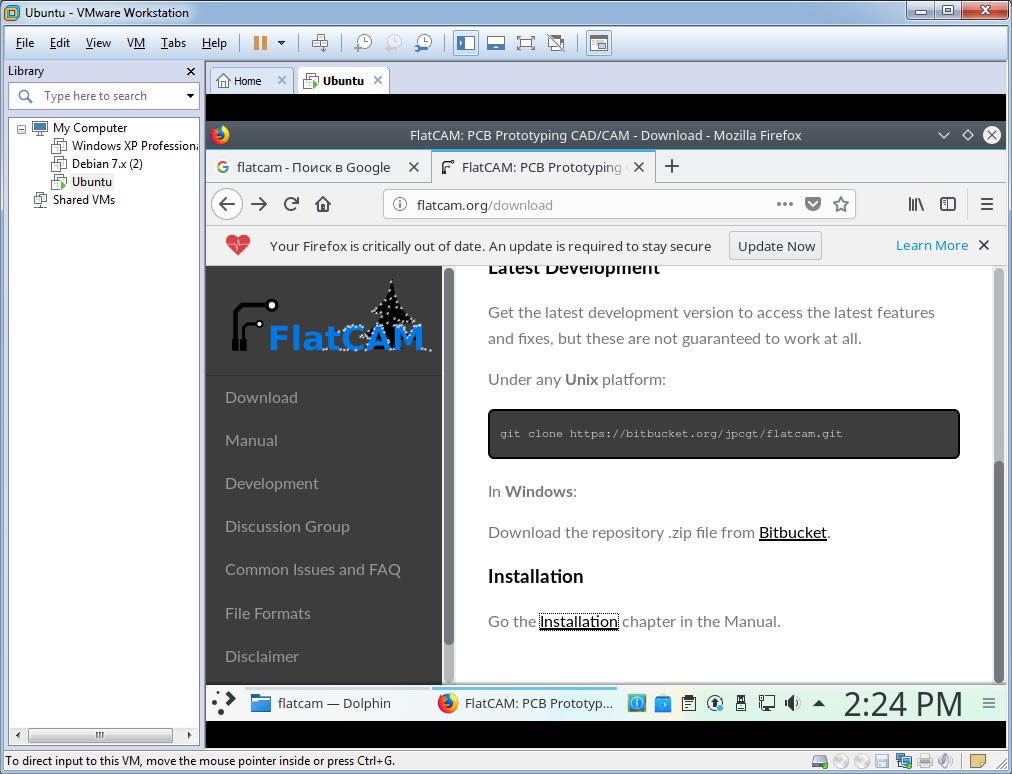The image size is (1012, 774).
Task: Open the Library search dropdown arrow
Action: (x=190, y=96)
